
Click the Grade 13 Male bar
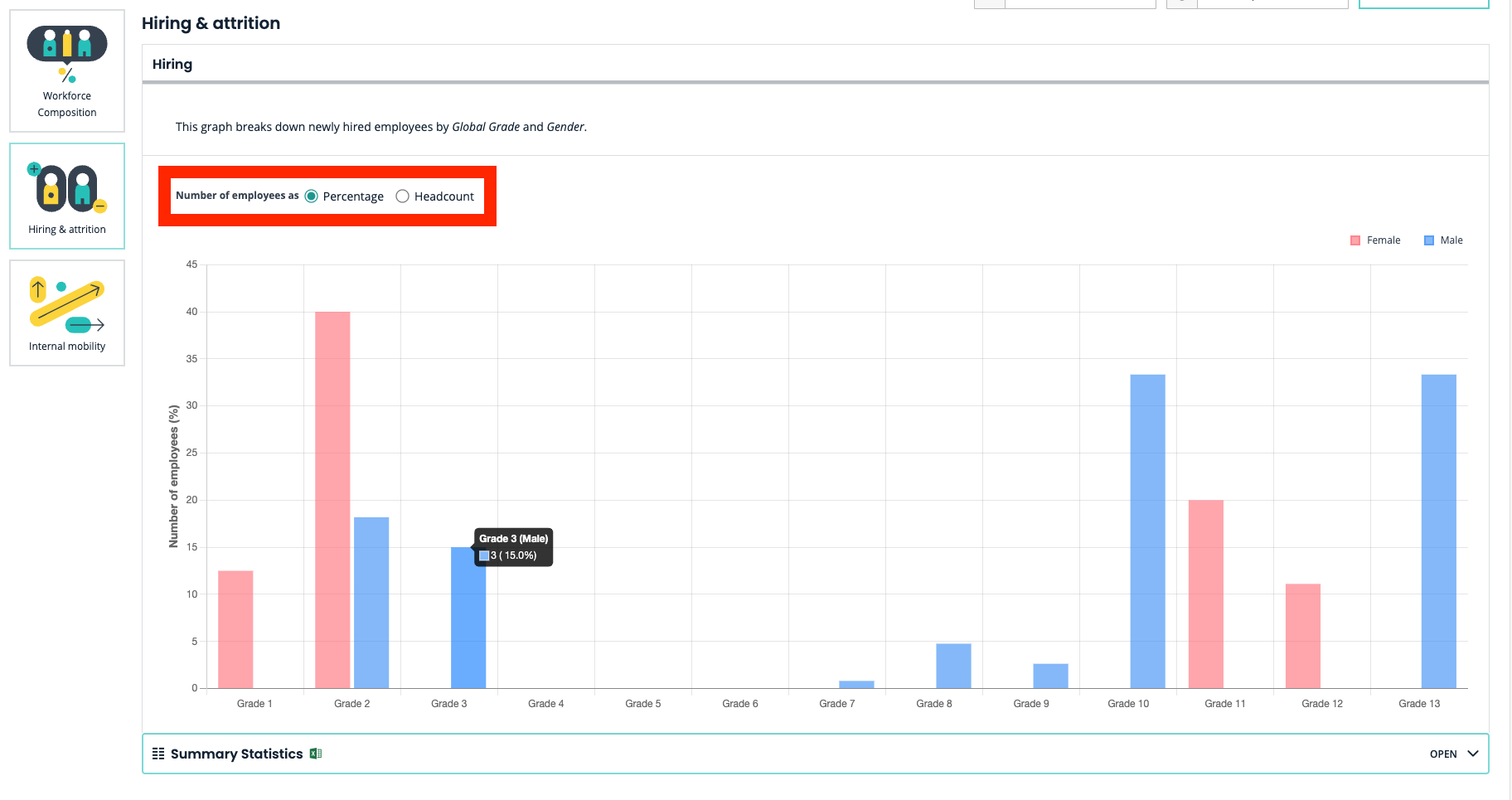click(1438, 531)
